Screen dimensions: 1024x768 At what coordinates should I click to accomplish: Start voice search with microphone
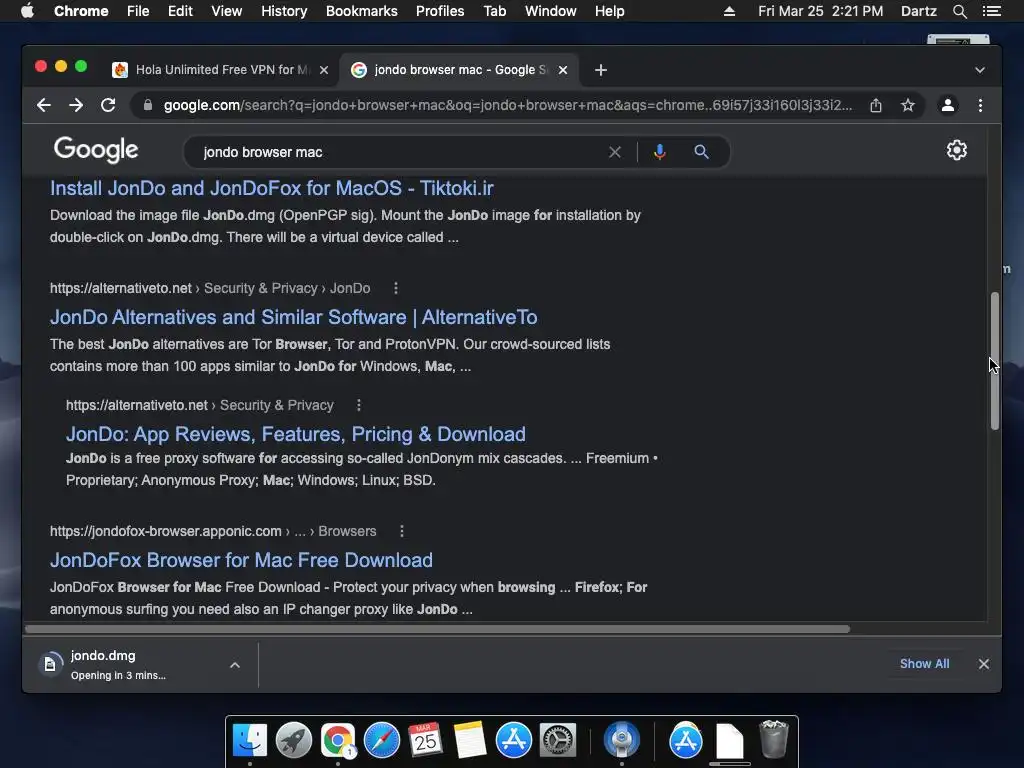[660, 152]
